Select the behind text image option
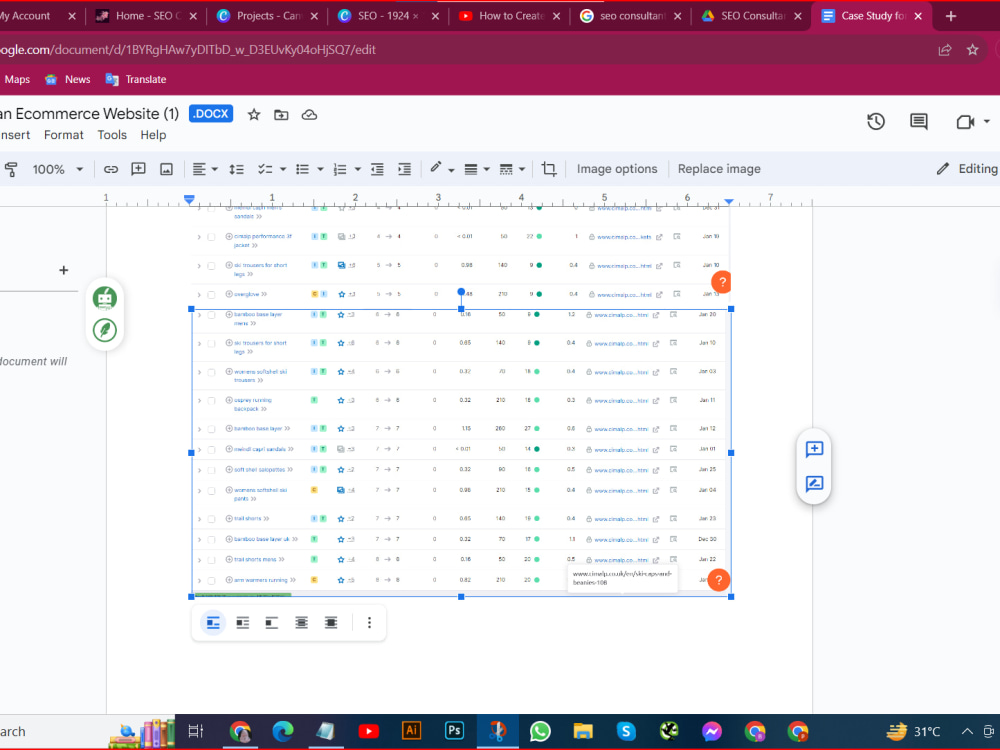 301,622
